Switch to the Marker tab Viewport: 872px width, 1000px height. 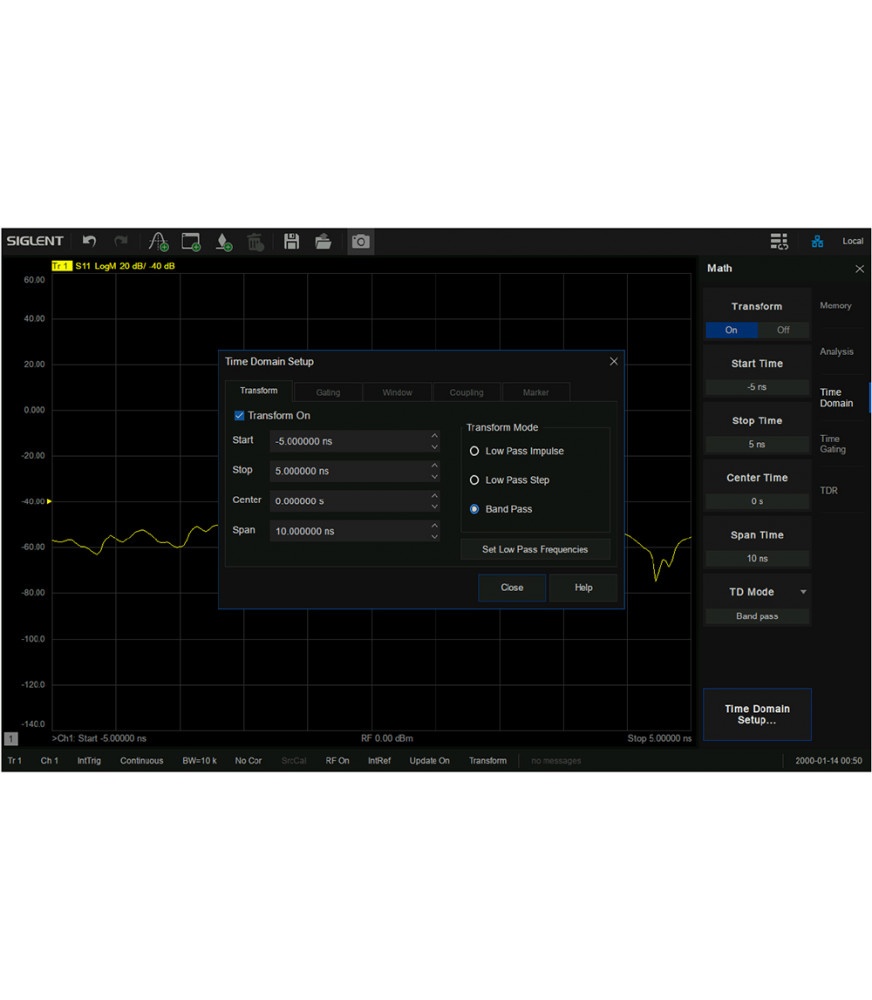coord(536,392)
